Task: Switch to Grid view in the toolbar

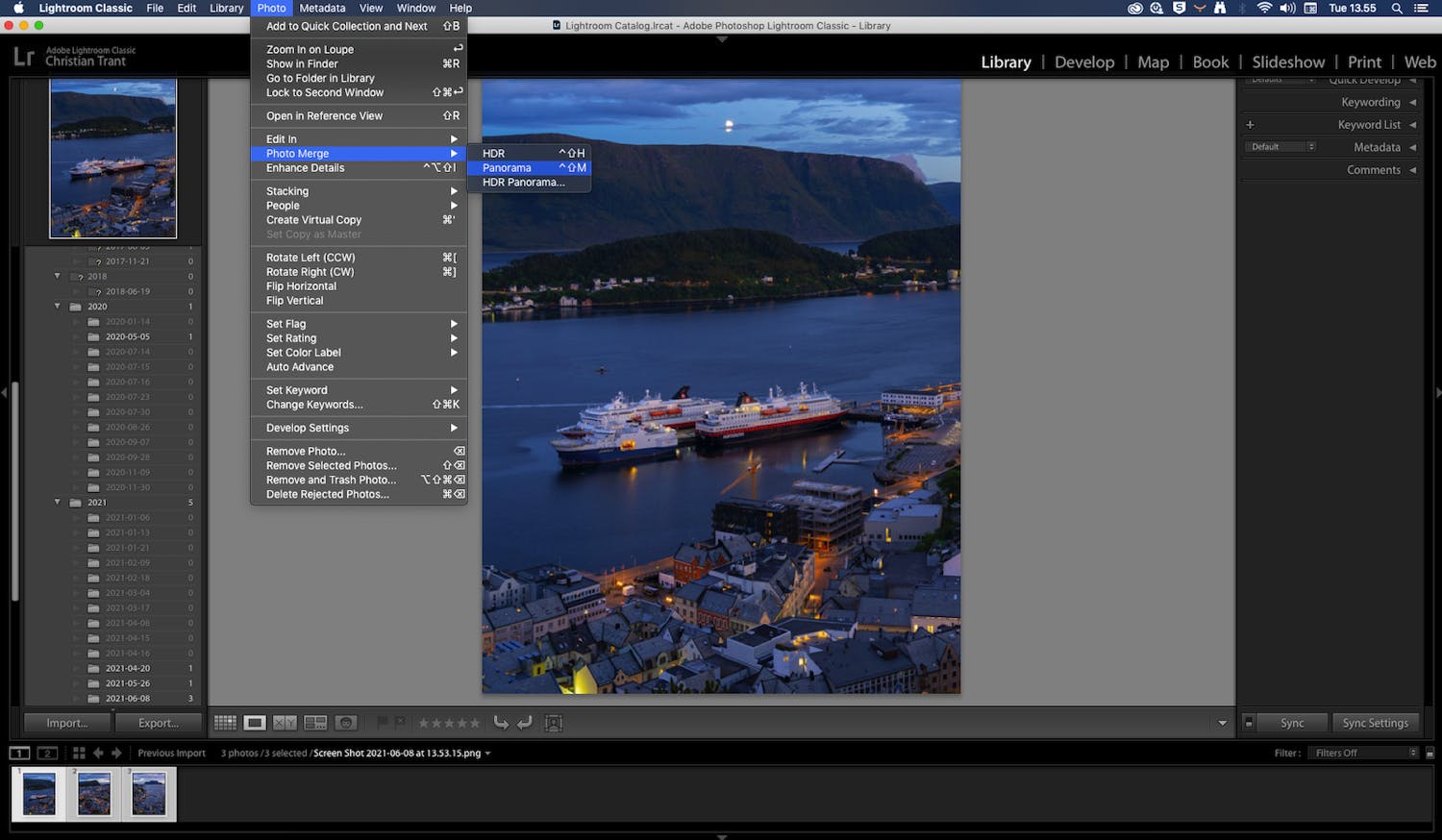Action: click(225, 723)
